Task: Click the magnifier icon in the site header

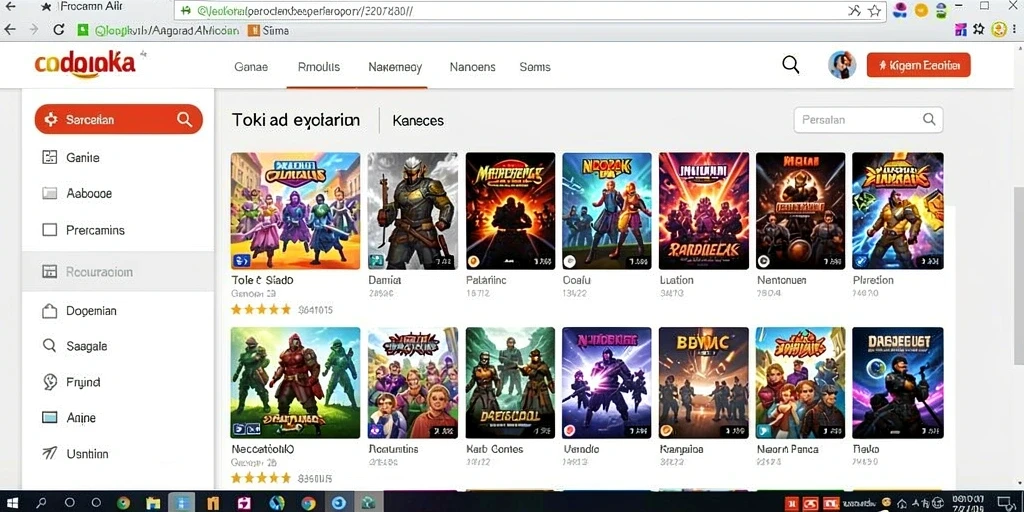Action: tap(791, 65)
